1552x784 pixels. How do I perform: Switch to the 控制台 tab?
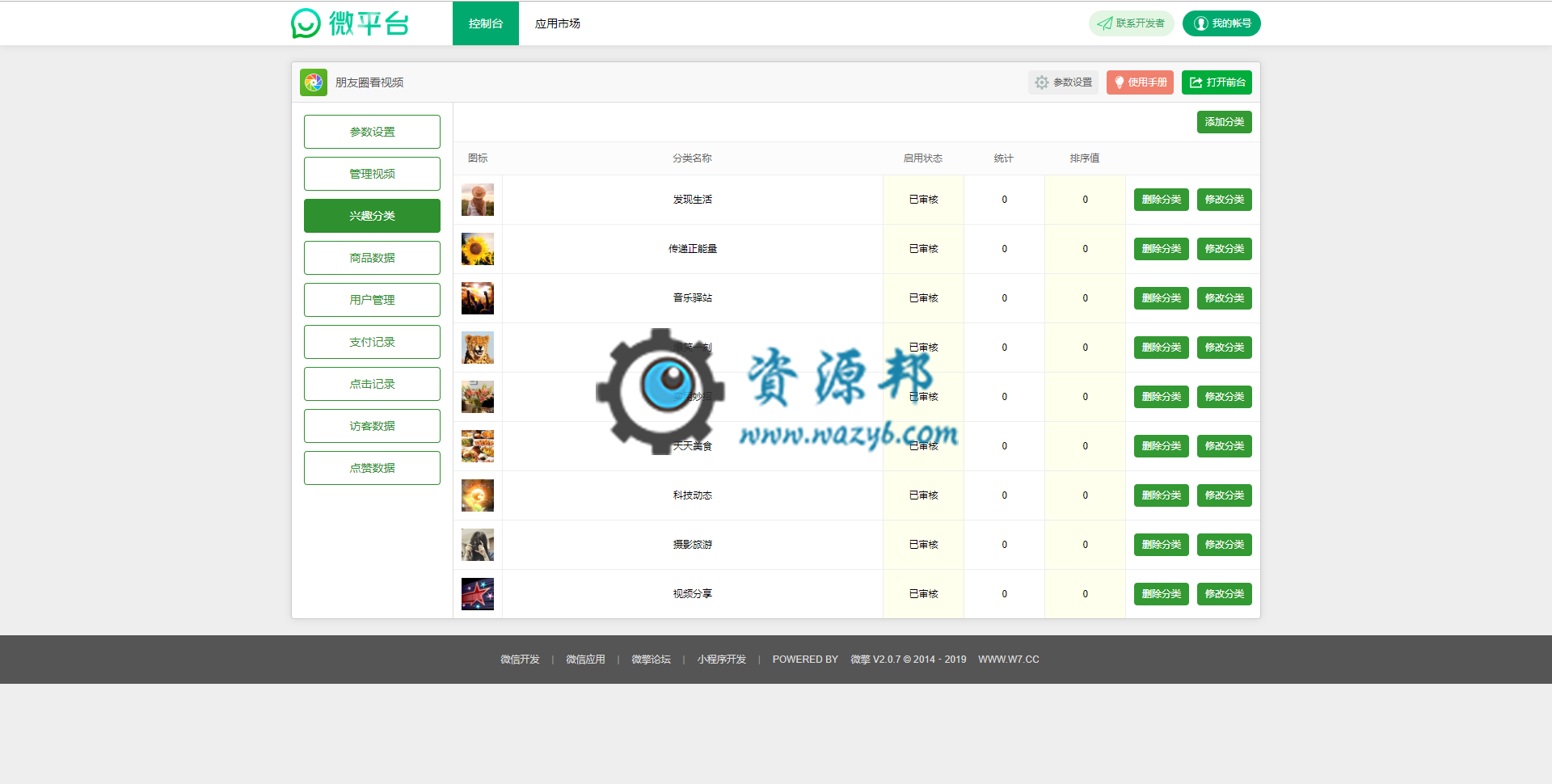point(486,23)
